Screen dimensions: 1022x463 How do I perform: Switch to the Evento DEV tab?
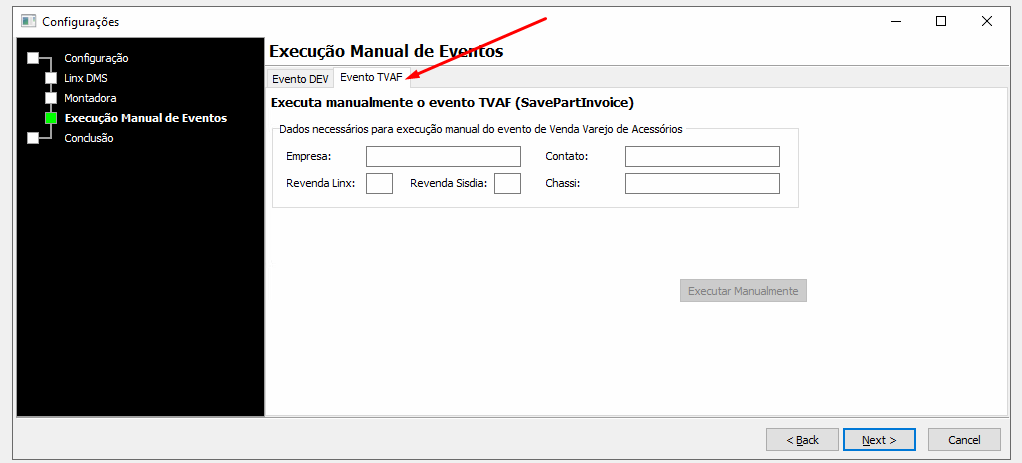[x=300, y=79]
